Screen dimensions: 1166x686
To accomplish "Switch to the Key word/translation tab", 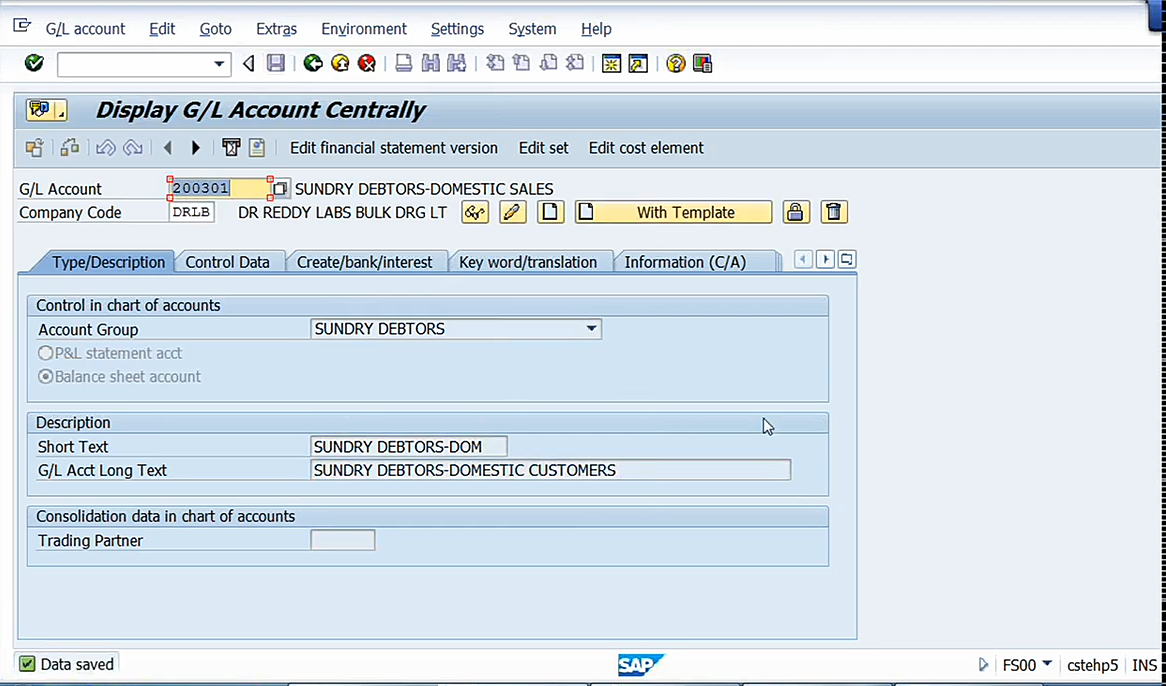I will click(x=528, y=262).
